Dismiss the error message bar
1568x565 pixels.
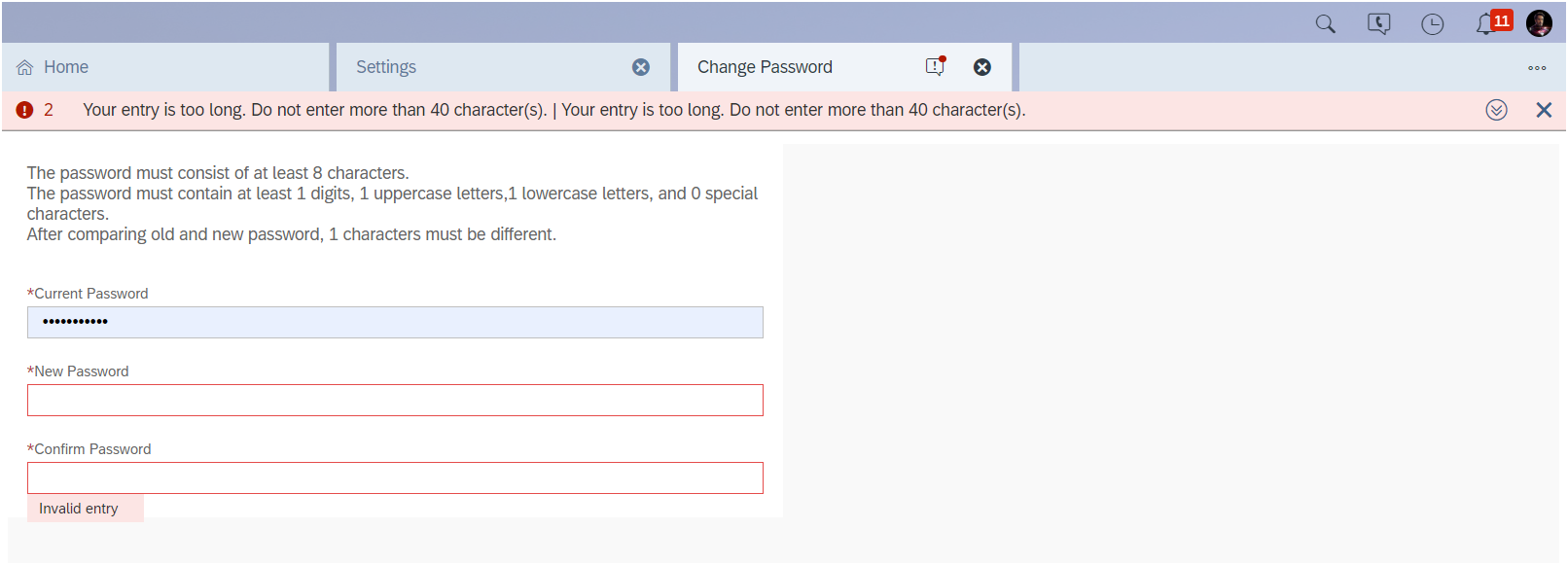1544,110
